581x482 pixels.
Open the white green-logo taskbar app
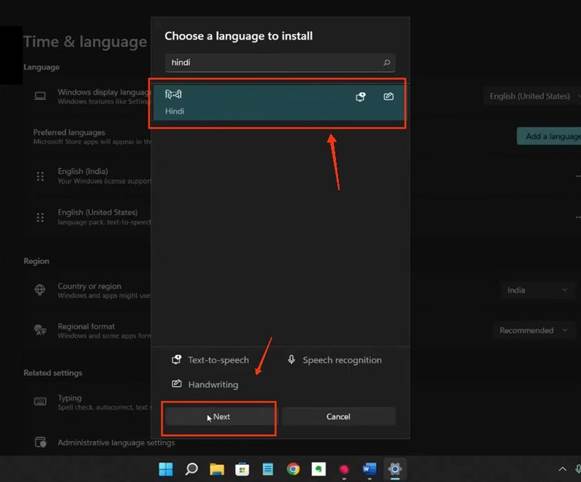point(319,469)
